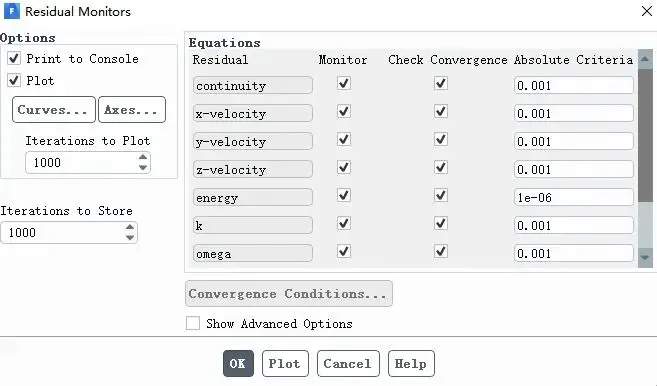Viewport: 657px width, 386px height.
Task: Click equations list scroll-down arrow
Action: click(645, 257)
